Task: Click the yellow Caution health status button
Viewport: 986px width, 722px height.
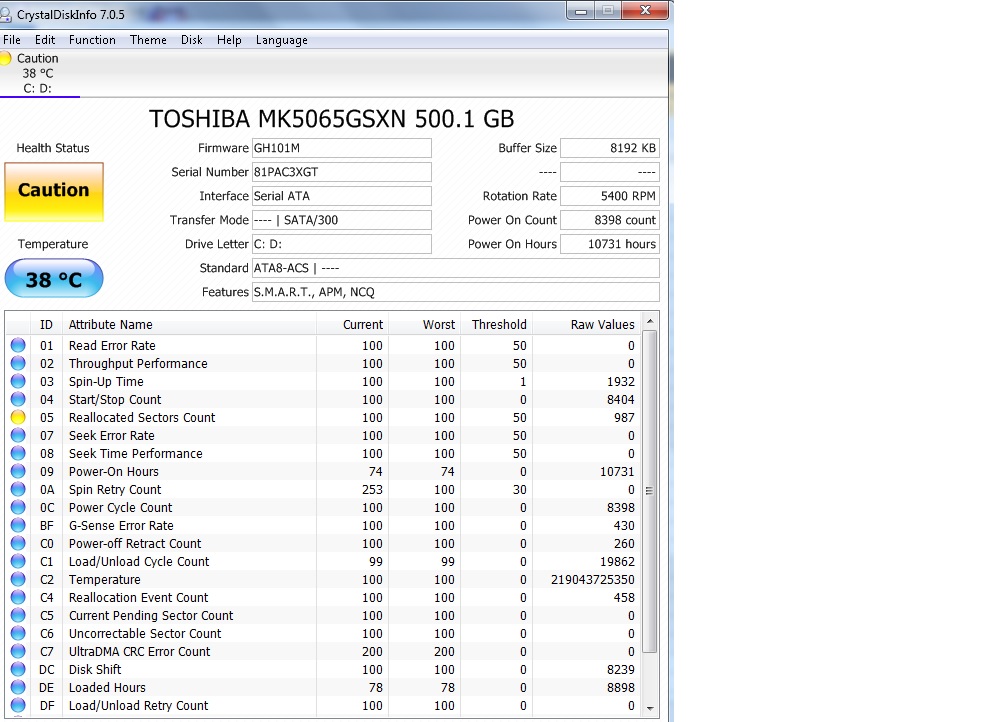Action: point(54,192)
